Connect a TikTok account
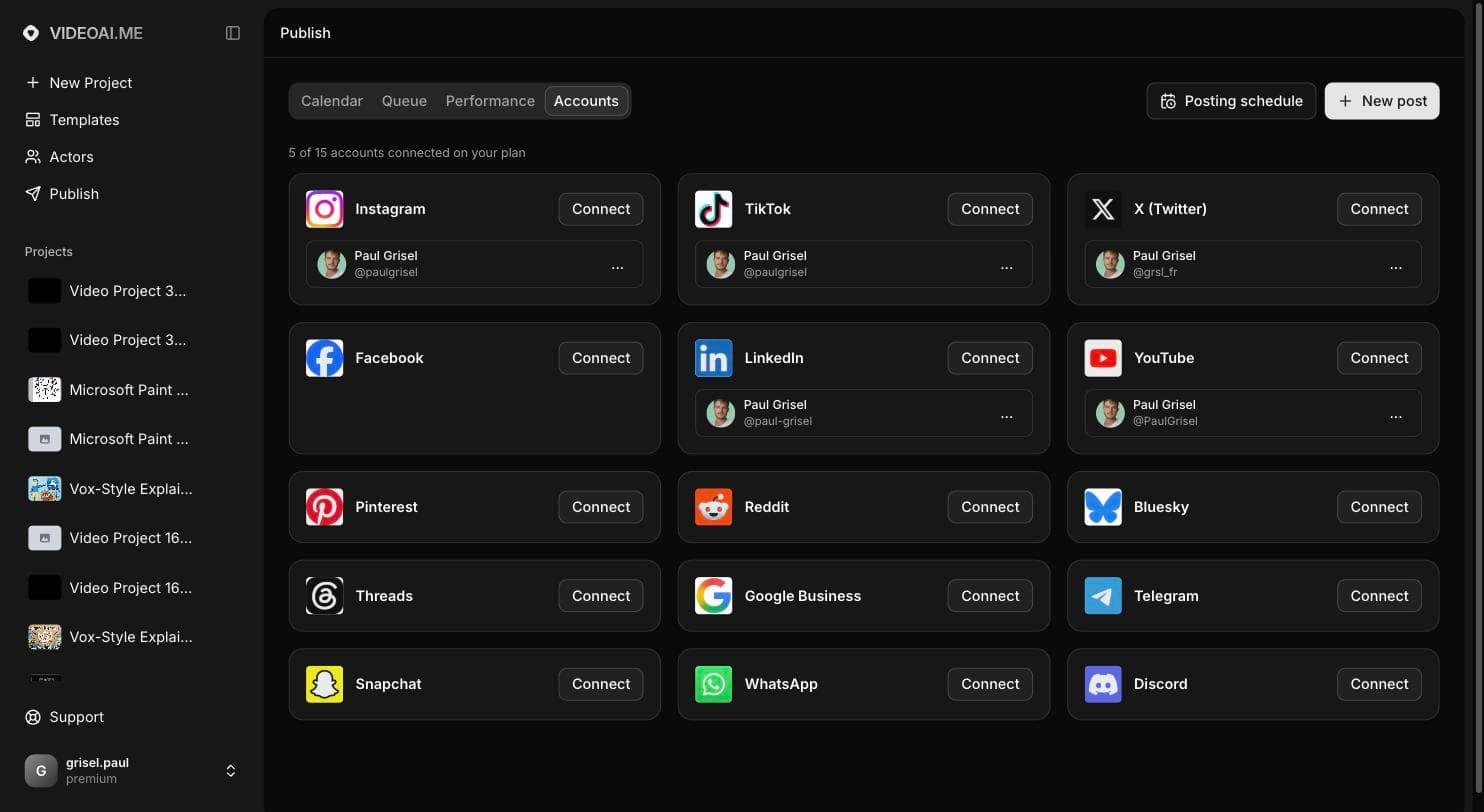This screenshot has width=1484, height=812. click(990, 209)
